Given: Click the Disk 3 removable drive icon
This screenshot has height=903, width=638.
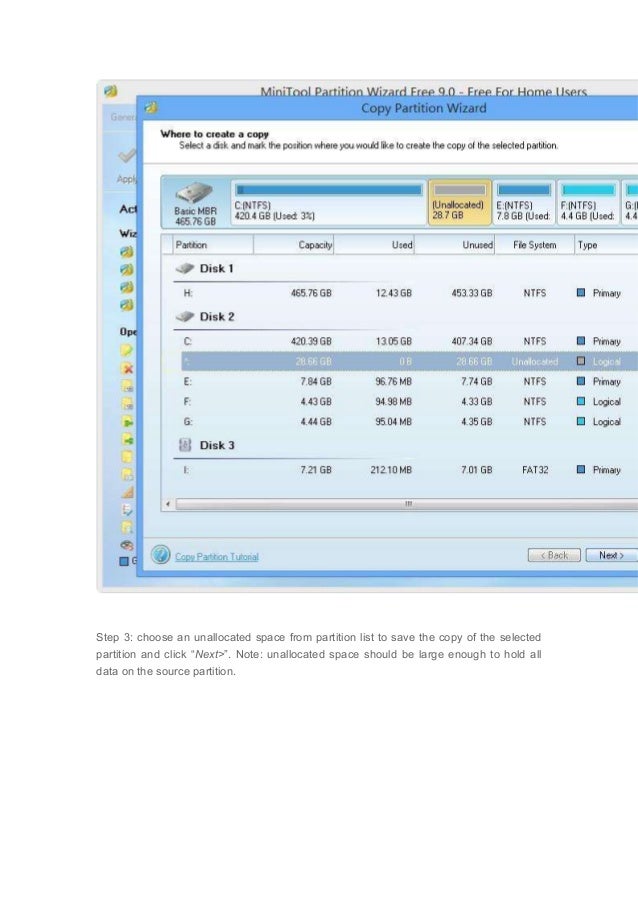Looking at the screenshot, I should [x=185, y=445].
